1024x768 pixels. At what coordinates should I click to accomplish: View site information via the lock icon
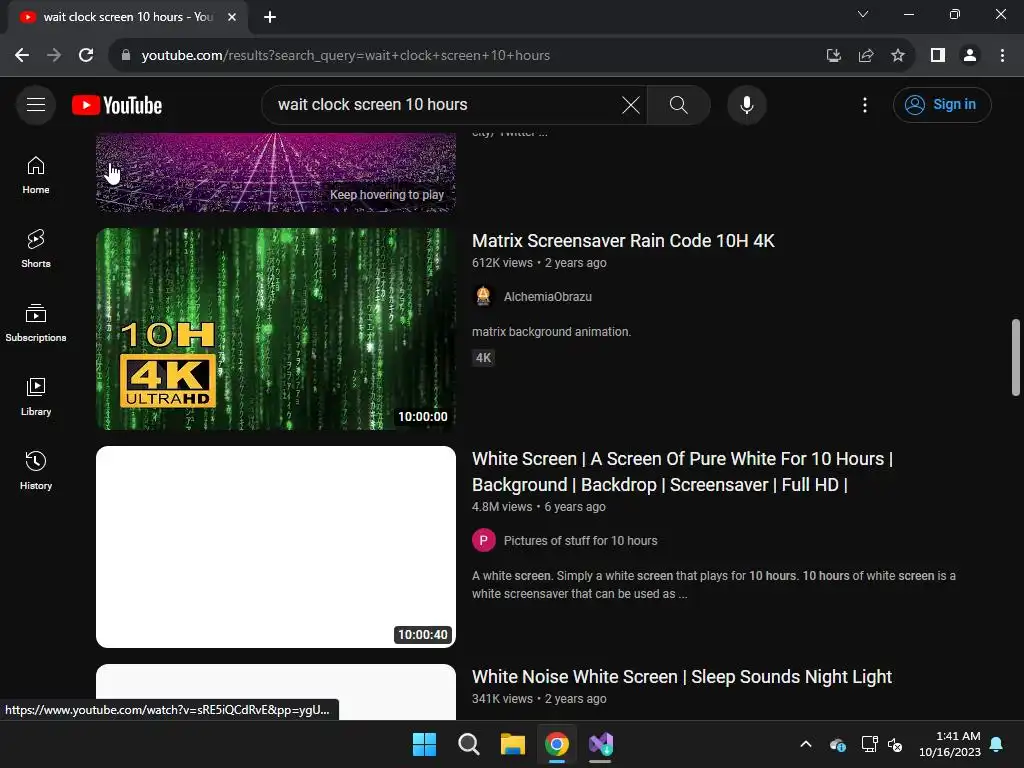[x=126, y=56]
